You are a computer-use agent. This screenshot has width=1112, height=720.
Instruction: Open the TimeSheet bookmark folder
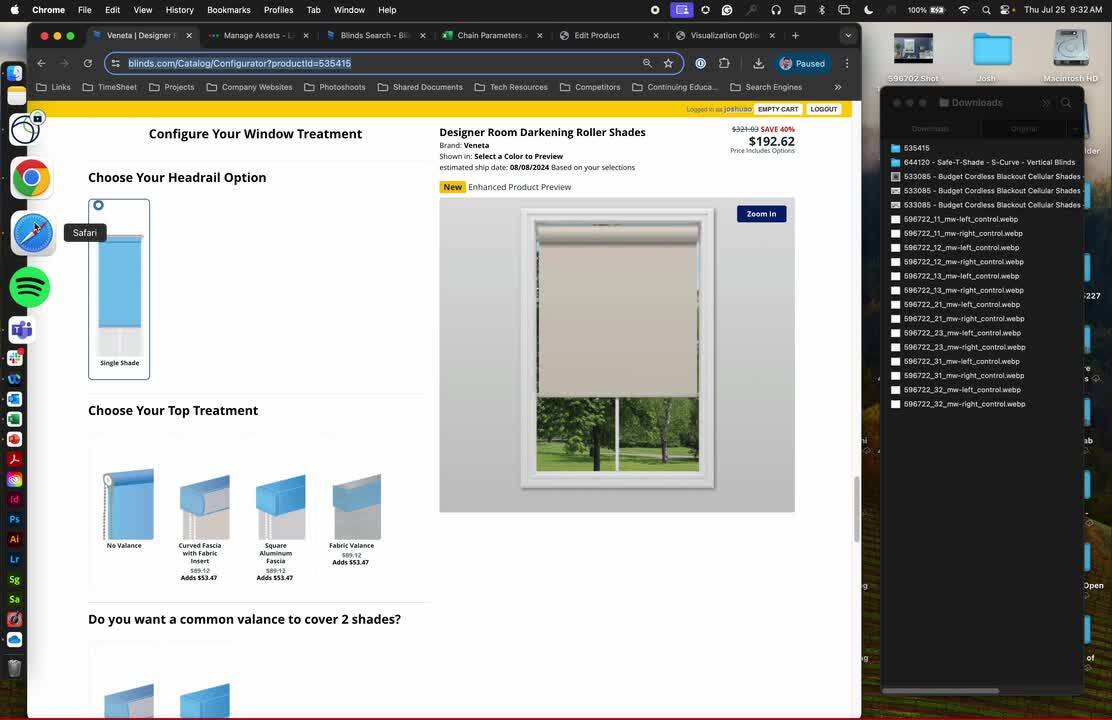[110, 87]
